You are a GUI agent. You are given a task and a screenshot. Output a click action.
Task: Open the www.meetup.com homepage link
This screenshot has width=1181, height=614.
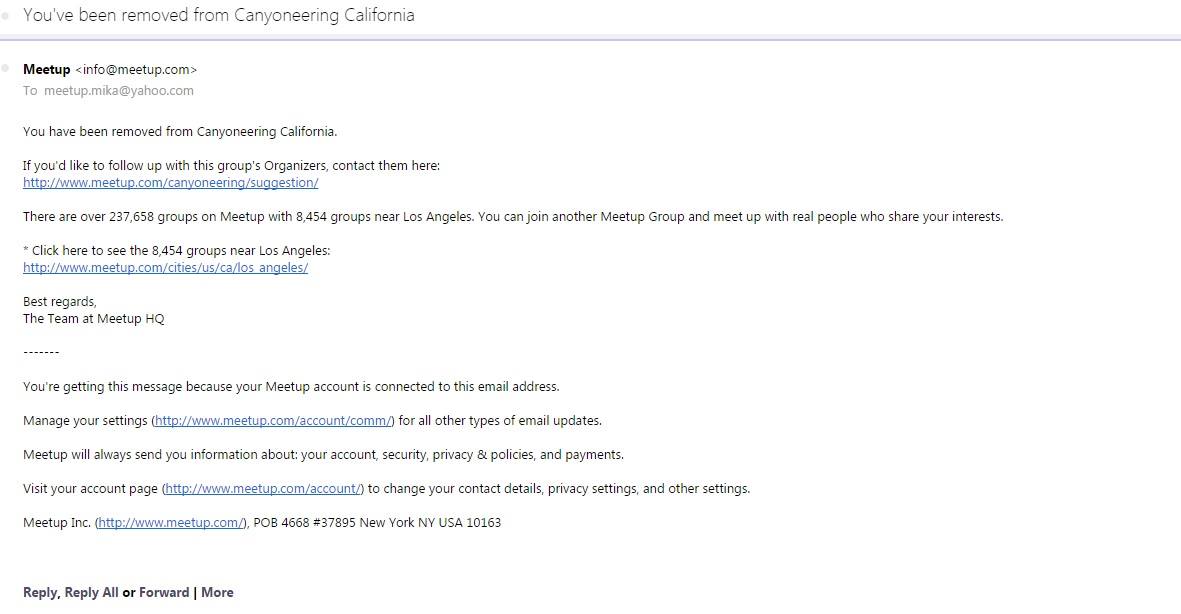point(171,523)
